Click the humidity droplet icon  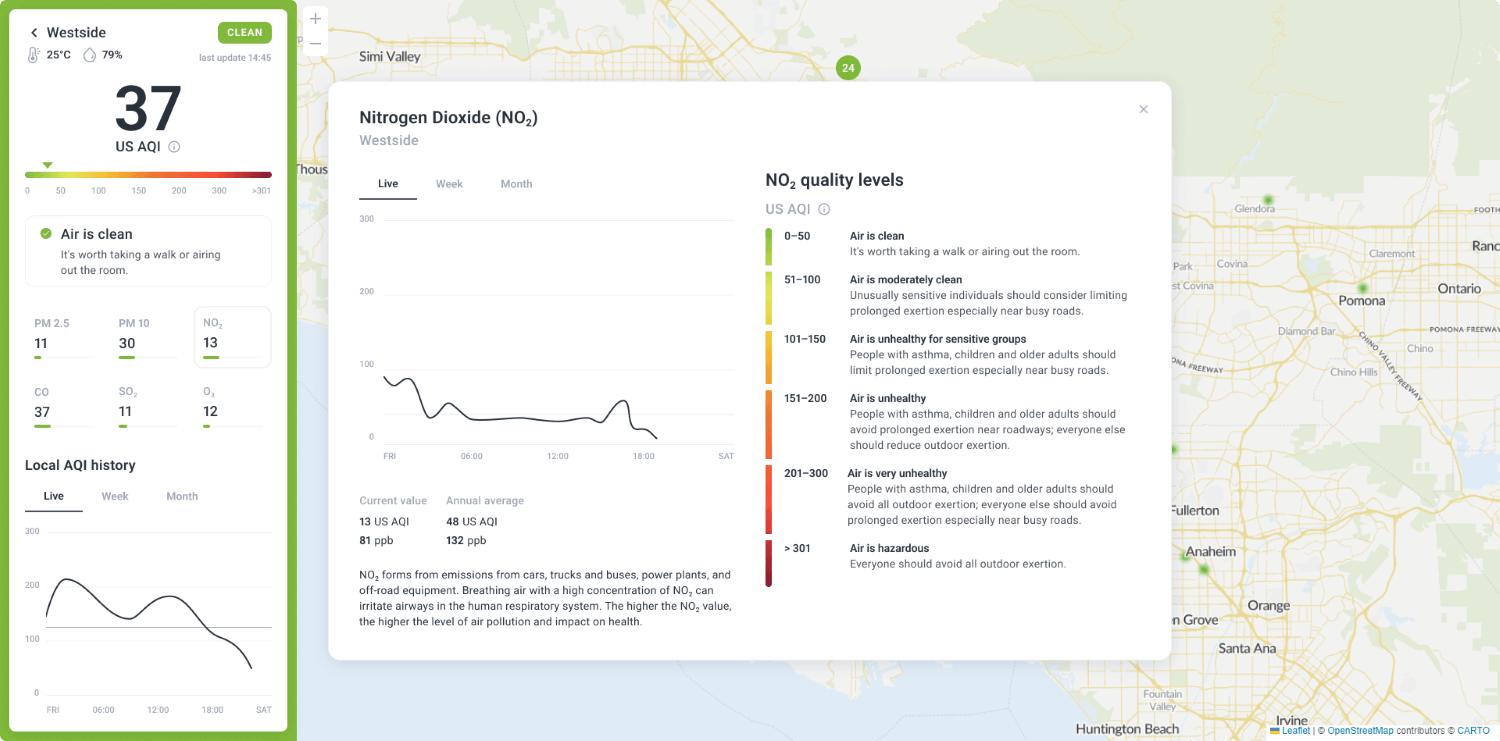click(x=89, y=55)
